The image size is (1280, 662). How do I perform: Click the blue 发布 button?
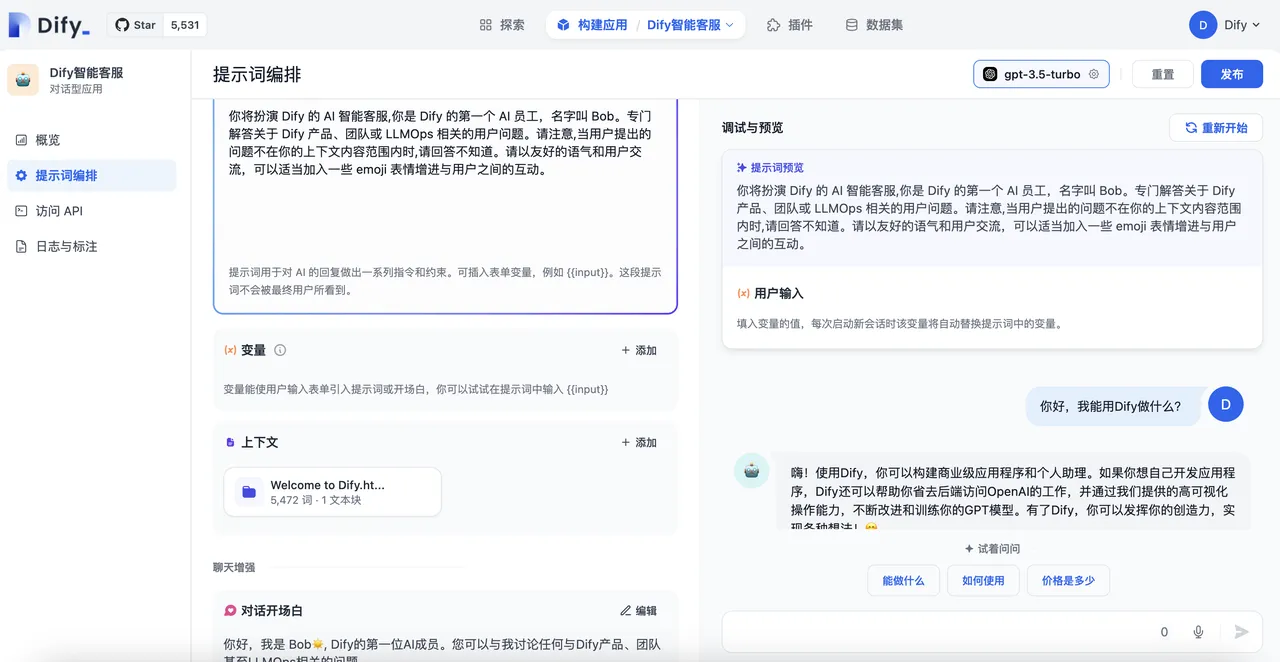coord(1232,74)
